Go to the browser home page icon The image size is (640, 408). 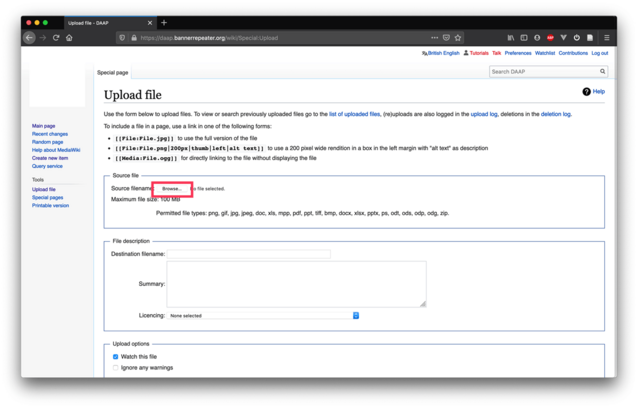69,38
